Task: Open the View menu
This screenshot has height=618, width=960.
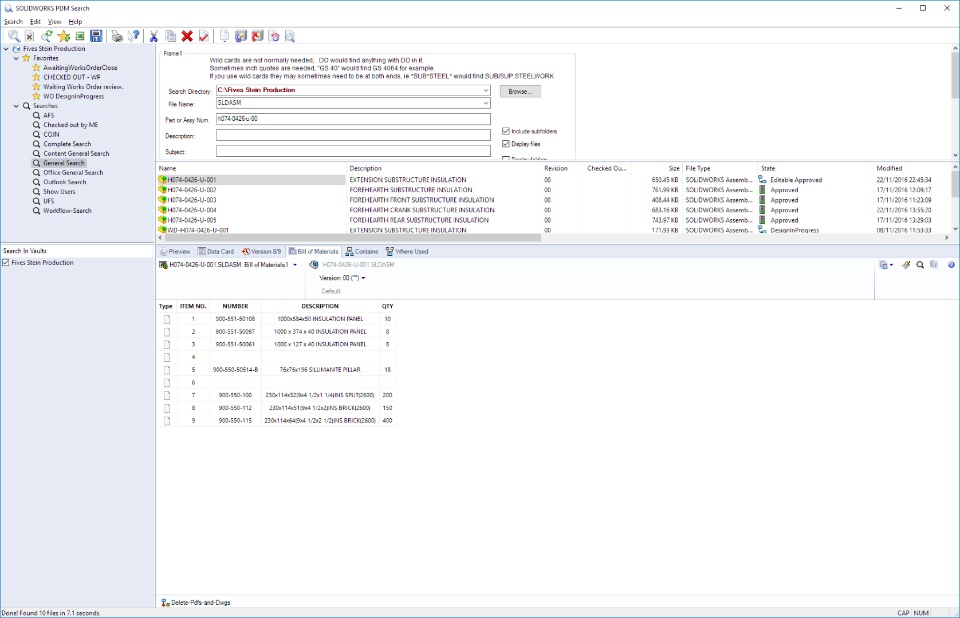Action: coord(54,21)
